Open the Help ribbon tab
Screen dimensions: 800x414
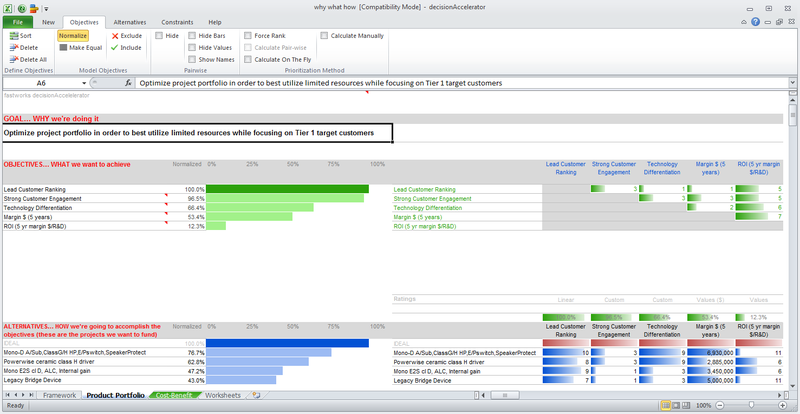pos(215,22)
